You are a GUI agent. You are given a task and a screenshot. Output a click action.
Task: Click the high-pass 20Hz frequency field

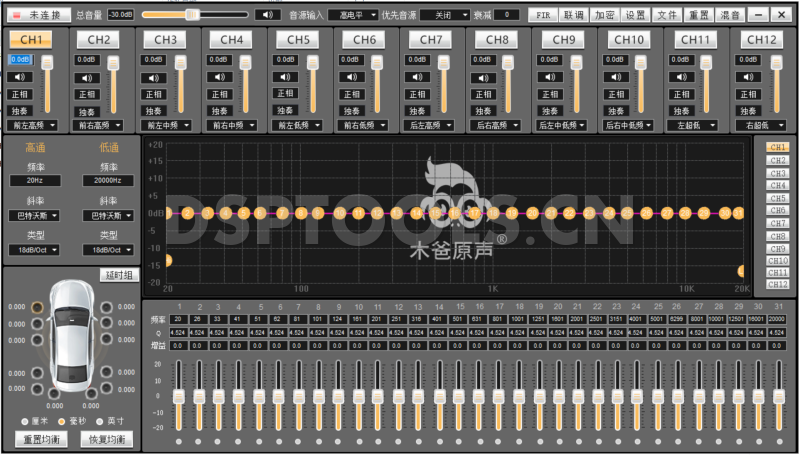(x=35, y=181)
